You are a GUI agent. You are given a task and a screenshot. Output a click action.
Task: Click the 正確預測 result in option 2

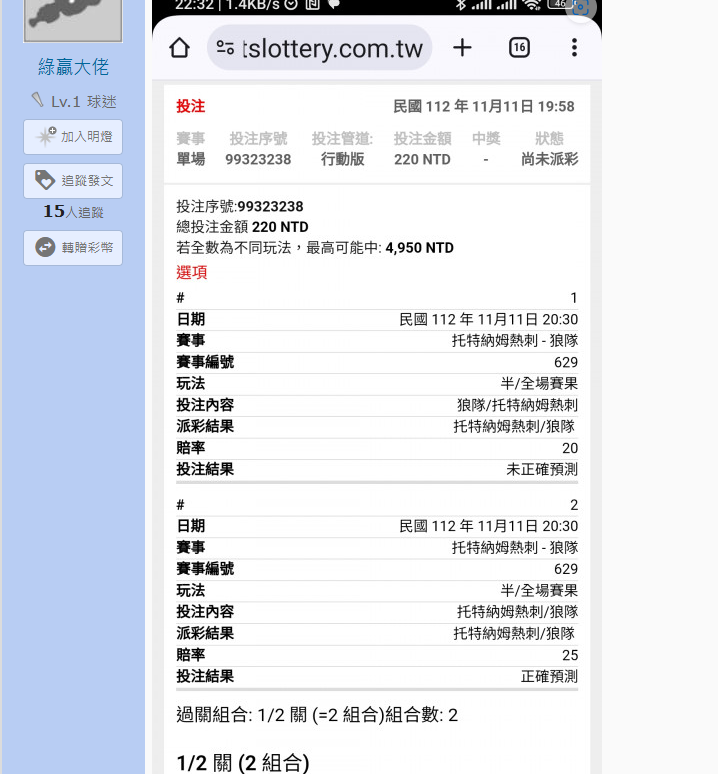549,676
